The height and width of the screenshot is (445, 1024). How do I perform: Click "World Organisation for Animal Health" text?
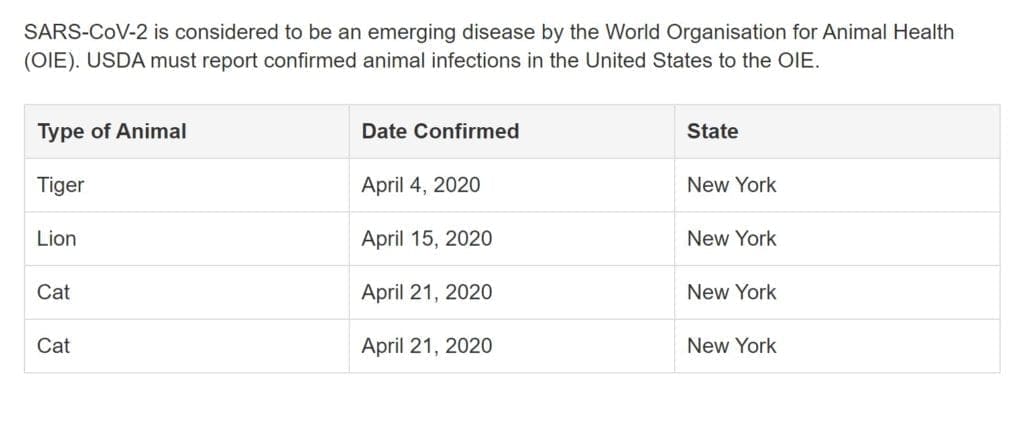click(x=778, y=31)
